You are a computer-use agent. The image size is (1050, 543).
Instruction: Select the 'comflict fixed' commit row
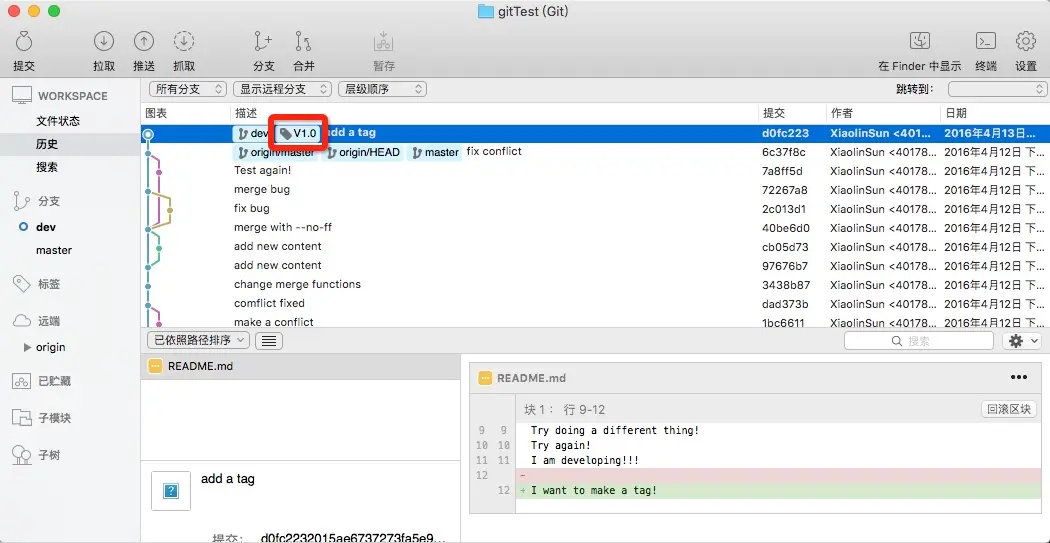(x=595, y=303)
